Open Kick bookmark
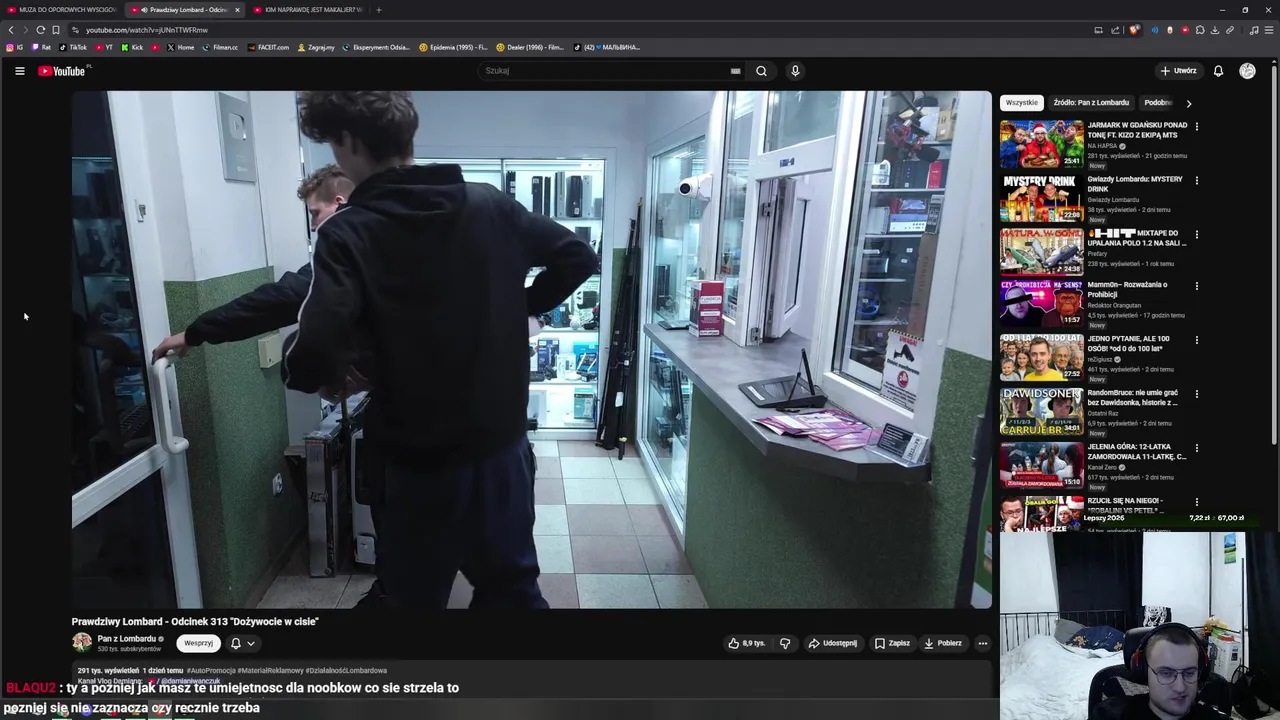 point(132,47)
